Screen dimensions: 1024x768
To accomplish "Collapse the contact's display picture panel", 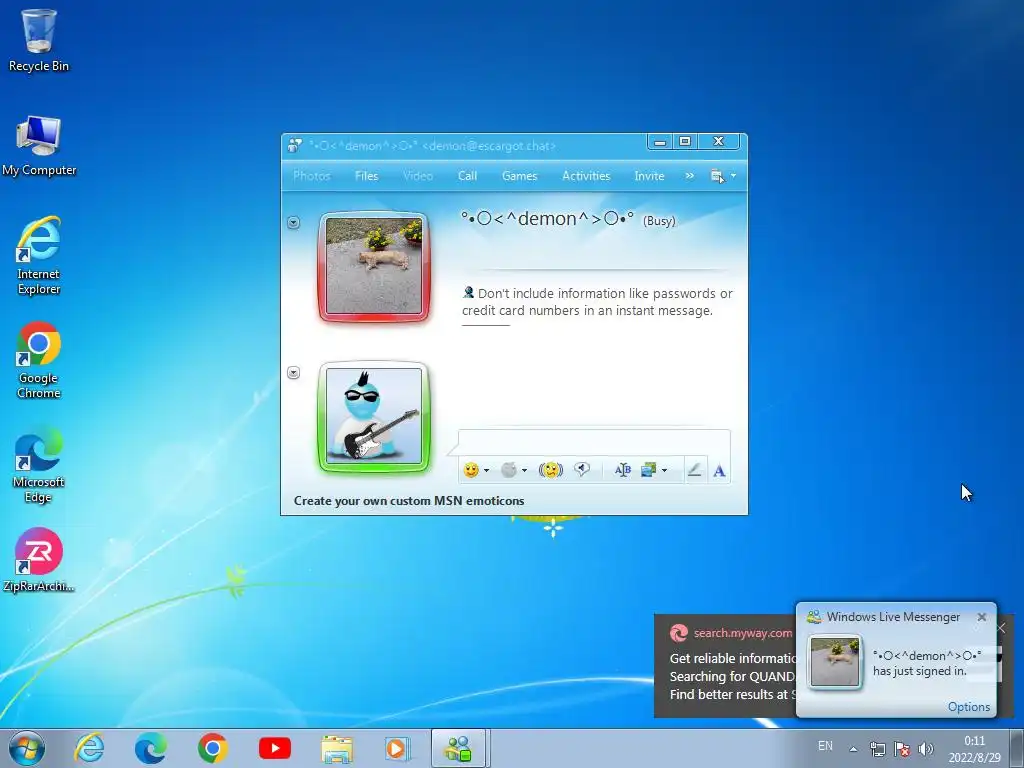I will pyautogui.click(x=294, y=223).
